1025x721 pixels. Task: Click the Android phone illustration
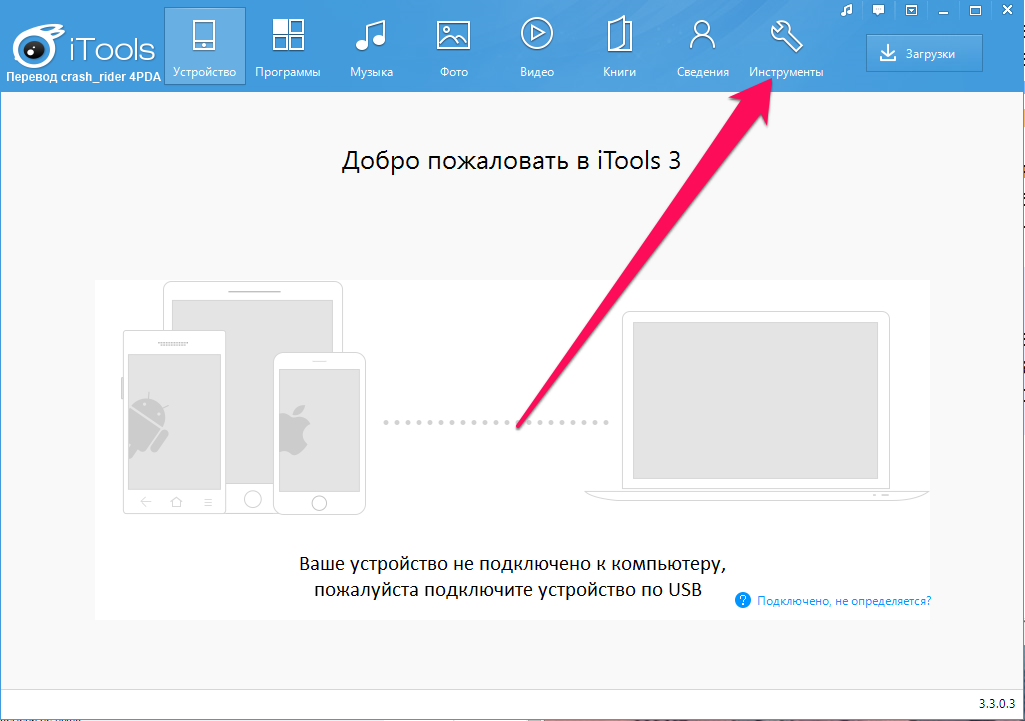pyautogui.click(x=172, y=420)
